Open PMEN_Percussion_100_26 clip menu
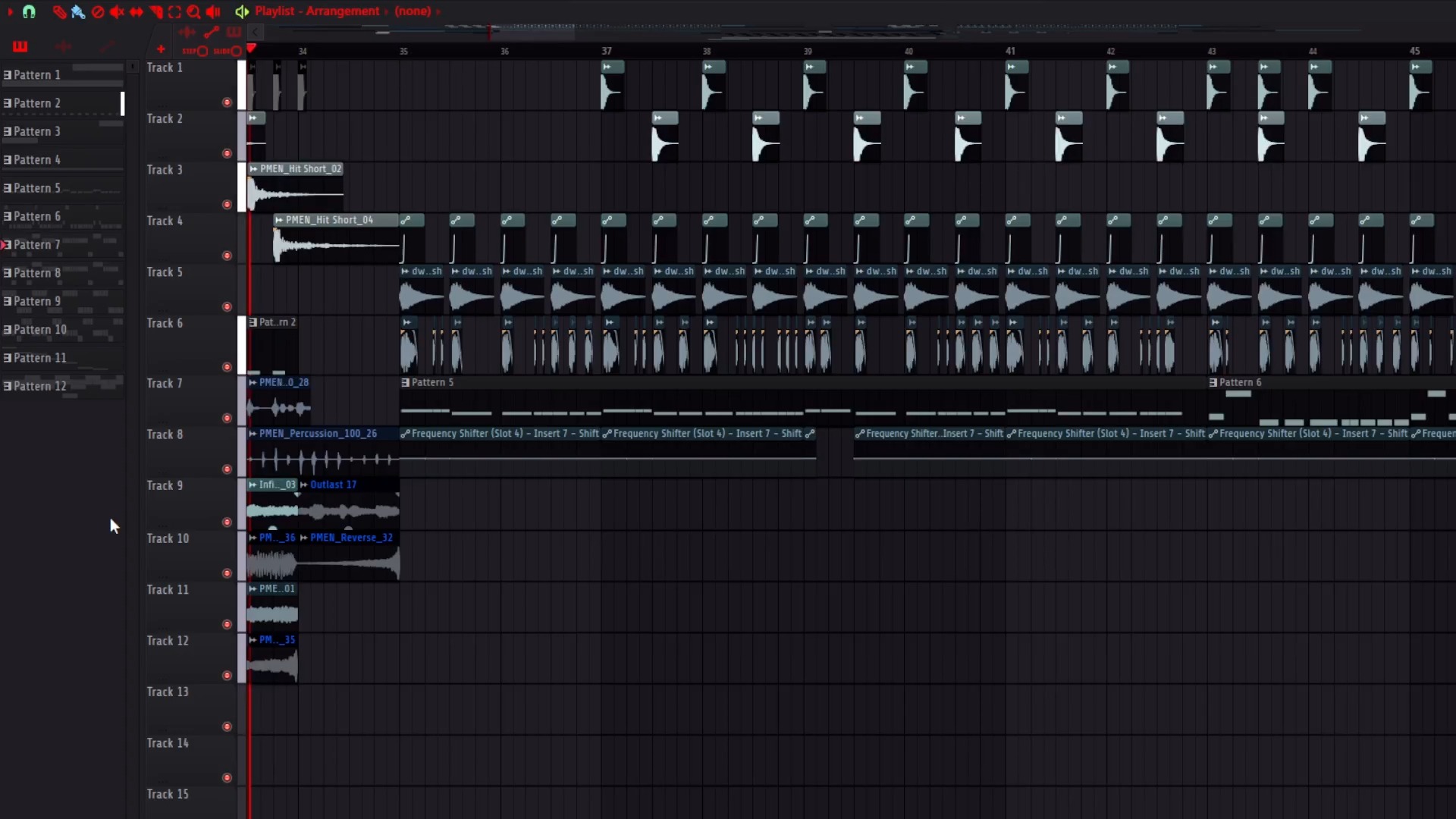The image size is (1456, 819). pos(253,434)
